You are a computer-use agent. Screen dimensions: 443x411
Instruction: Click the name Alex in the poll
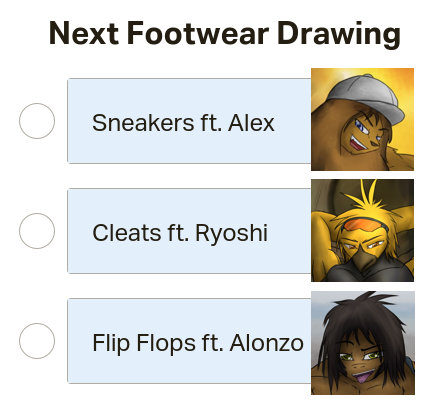251,123
